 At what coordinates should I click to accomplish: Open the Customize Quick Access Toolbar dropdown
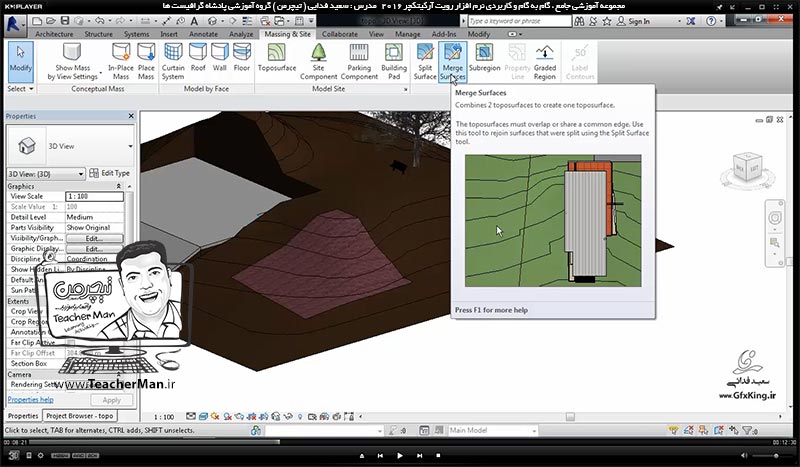click(311, 21)
